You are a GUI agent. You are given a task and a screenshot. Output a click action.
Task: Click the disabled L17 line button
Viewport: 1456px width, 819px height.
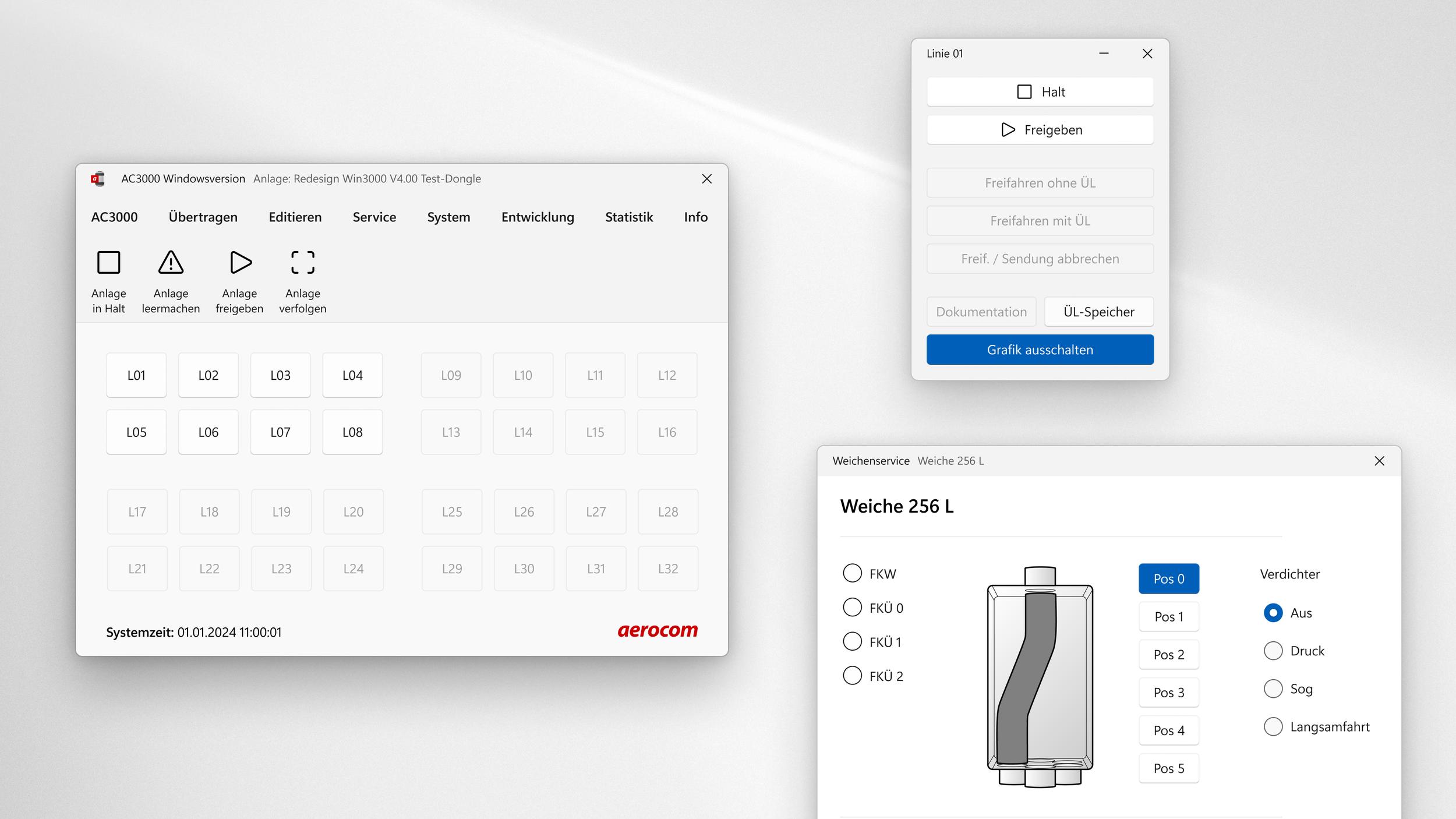point(137,511)
